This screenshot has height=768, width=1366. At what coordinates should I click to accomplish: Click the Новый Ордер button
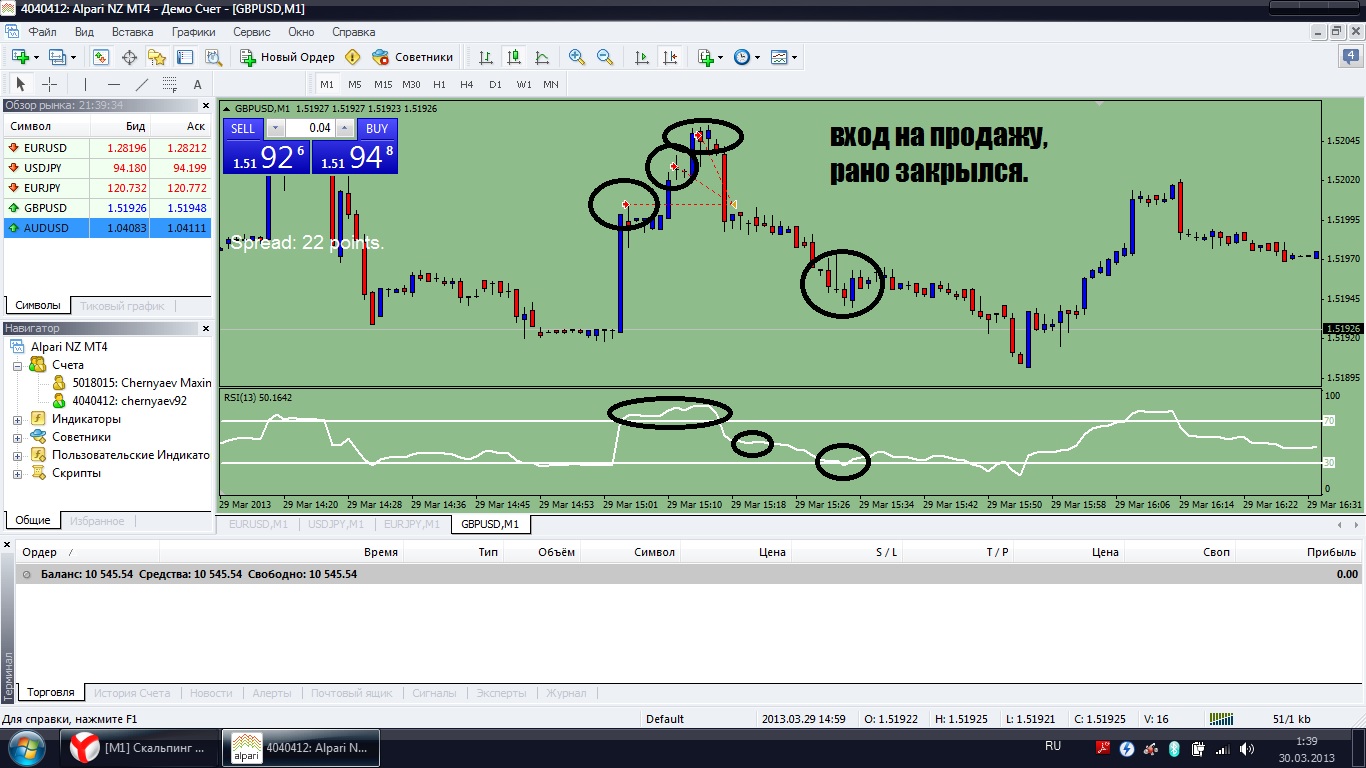pos(287,57)
